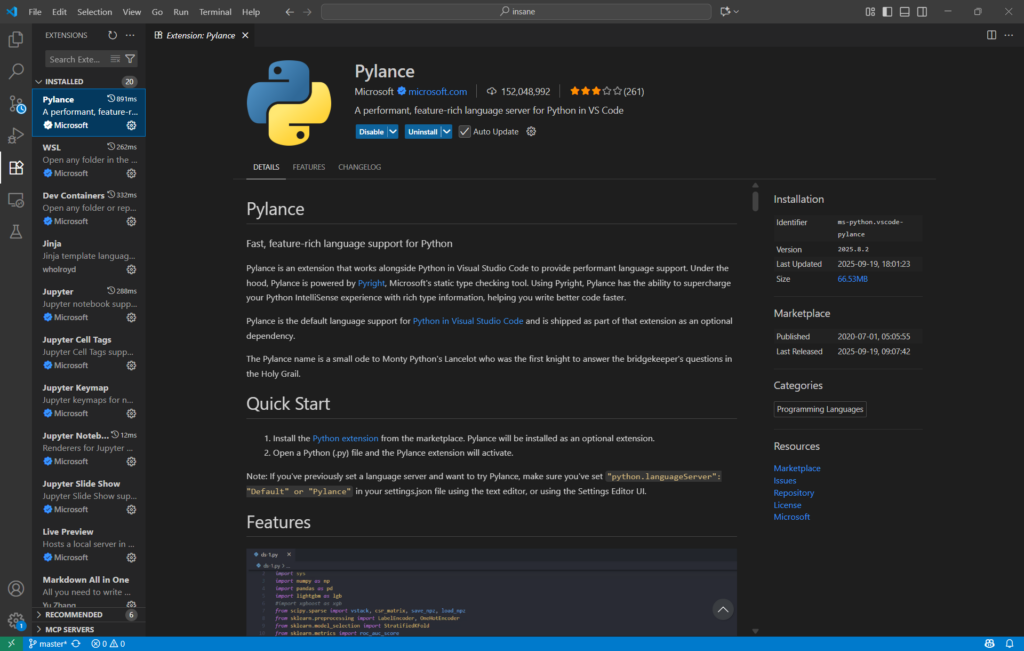Image resolution: width=1024 pixels, height=651 pixels.
Task: Filter extensions with funnel icon
Action: pyautogui.click(x=130, y=59)
